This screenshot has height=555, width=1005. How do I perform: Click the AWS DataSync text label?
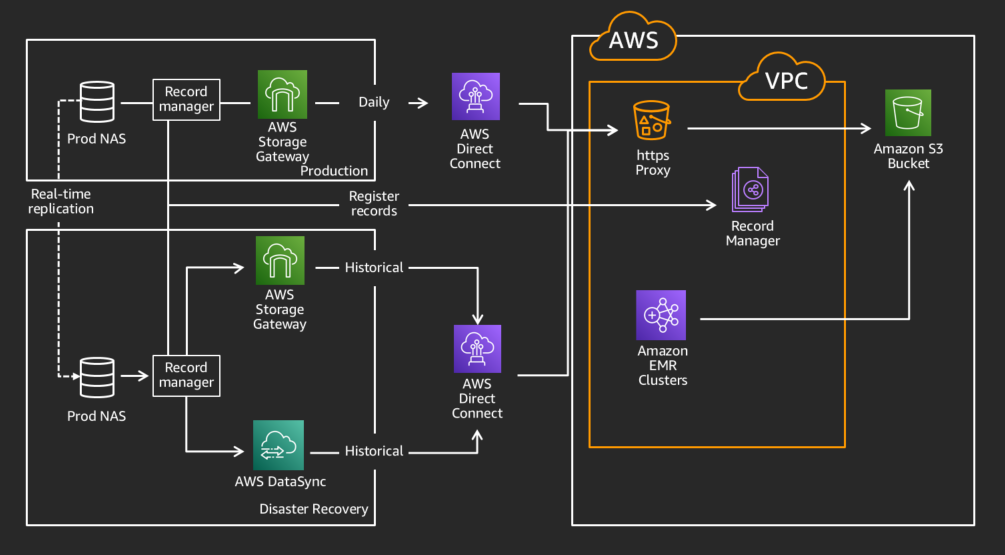click(x=280, y=481)
